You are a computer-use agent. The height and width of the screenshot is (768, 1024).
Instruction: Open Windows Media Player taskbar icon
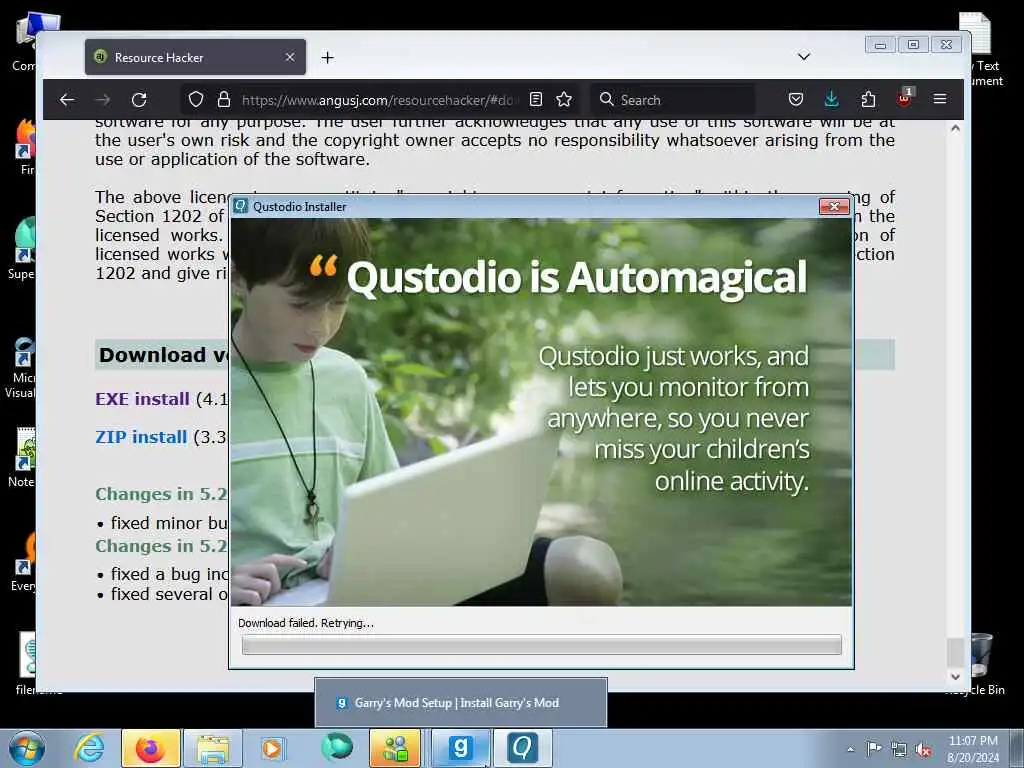pos(273,748)
